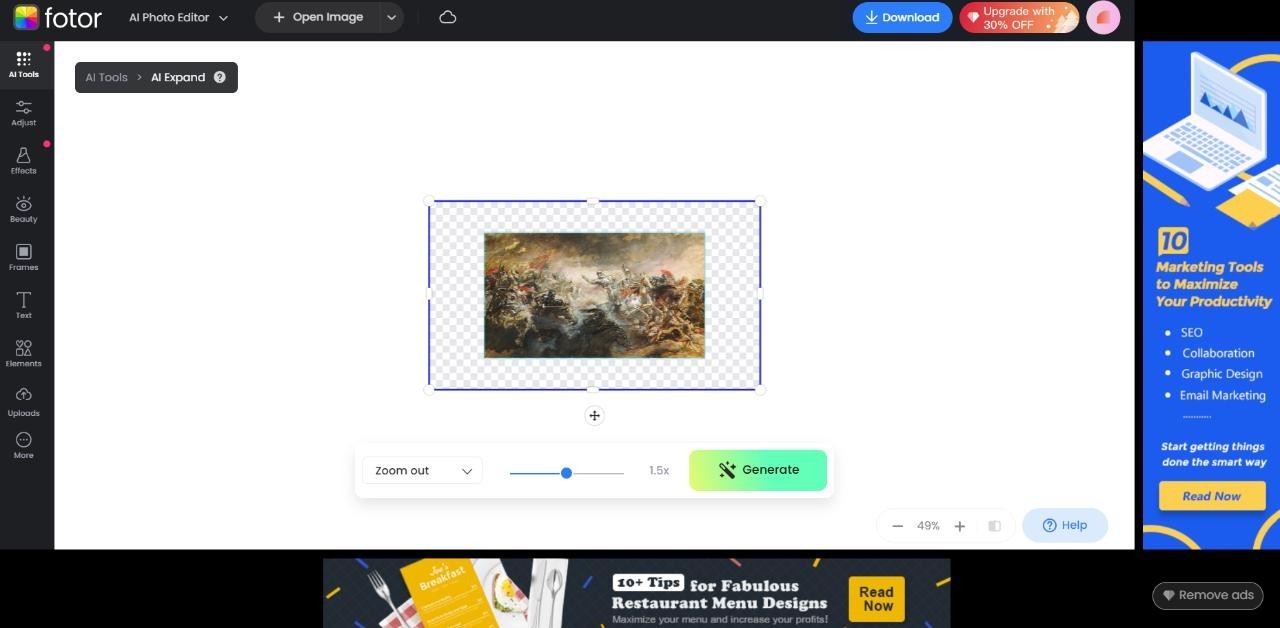Select the Frames tool
The image size is (1280, 628).
pos(24,257)
